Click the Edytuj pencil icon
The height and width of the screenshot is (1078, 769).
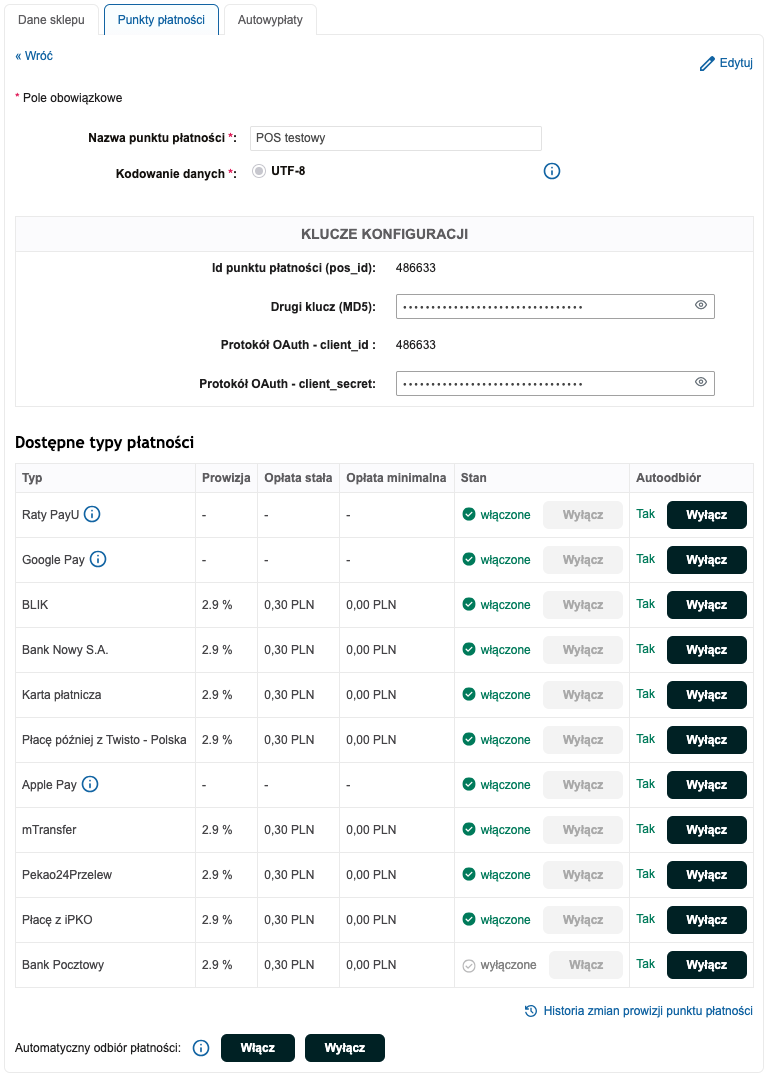click(x=707, y=64)
